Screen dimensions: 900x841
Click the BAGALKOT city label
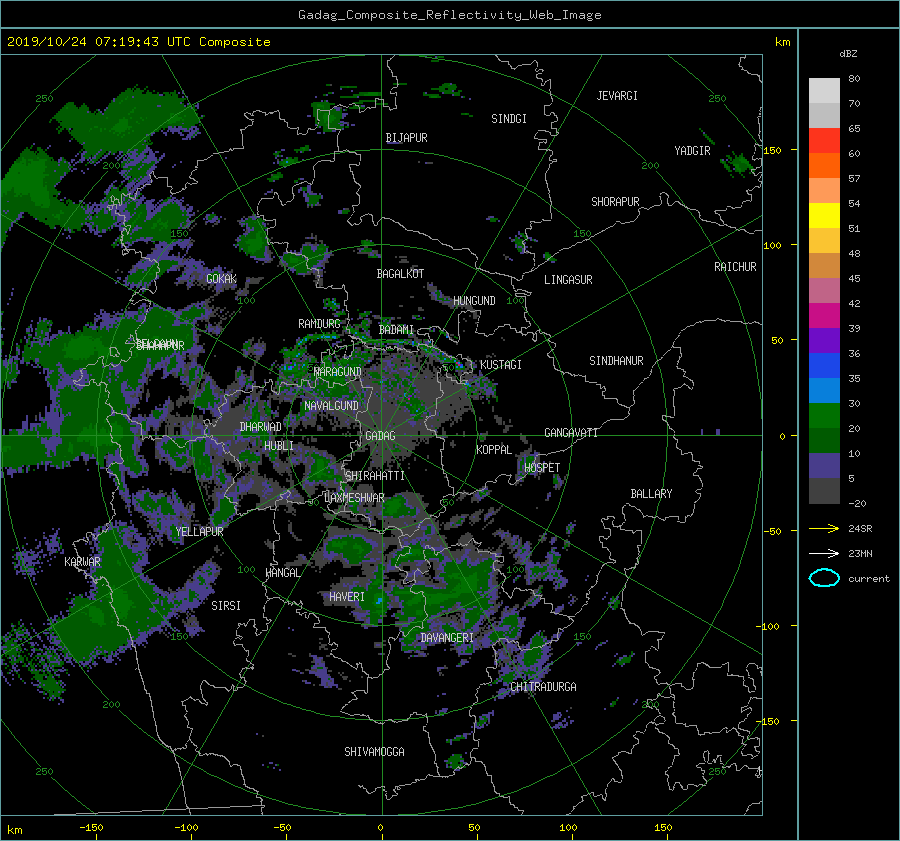click(400, 274)
